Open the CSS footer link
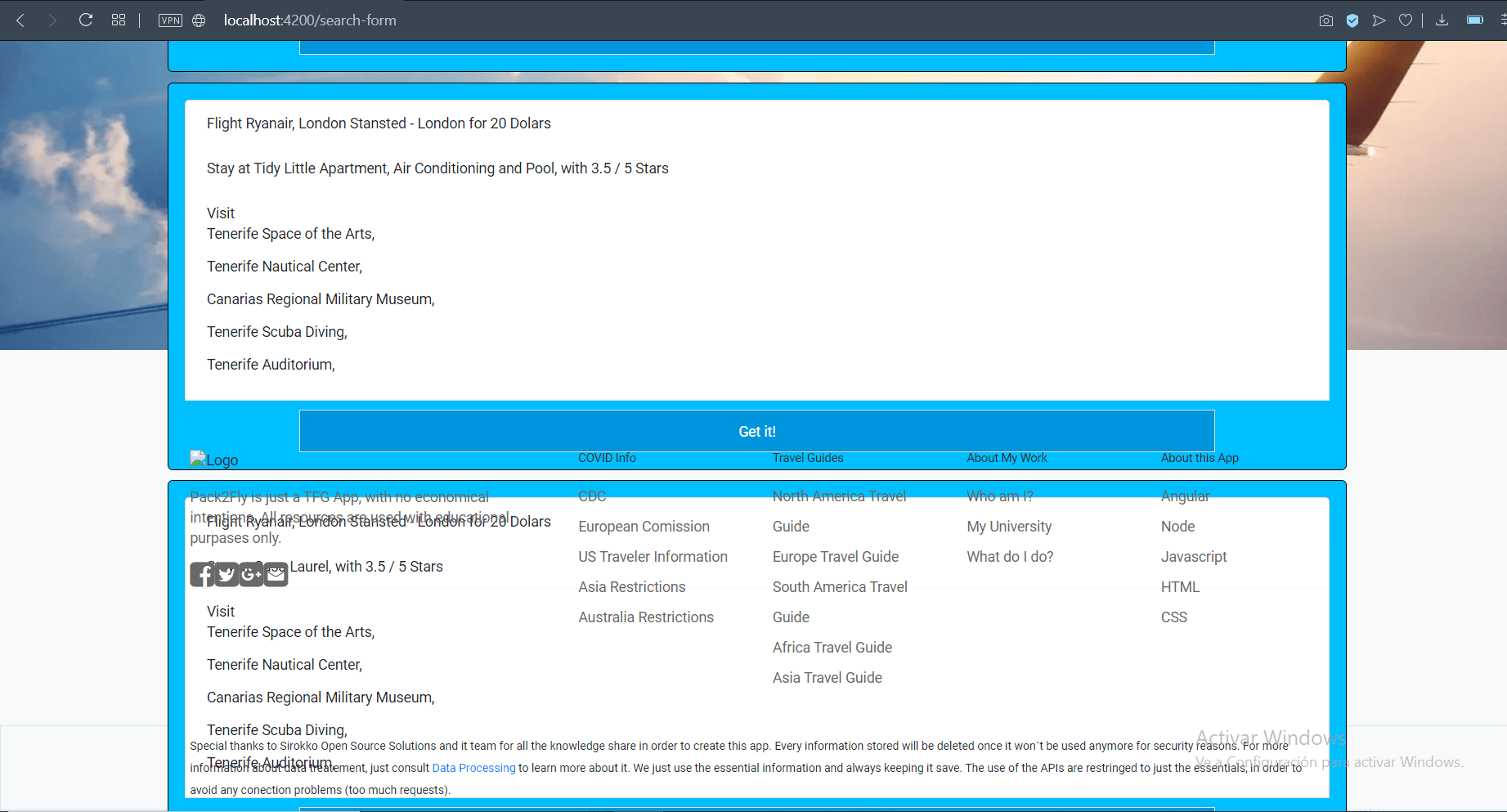Image resolution: width=1507 pixels, height=812 pixels. pos(1174,617)
